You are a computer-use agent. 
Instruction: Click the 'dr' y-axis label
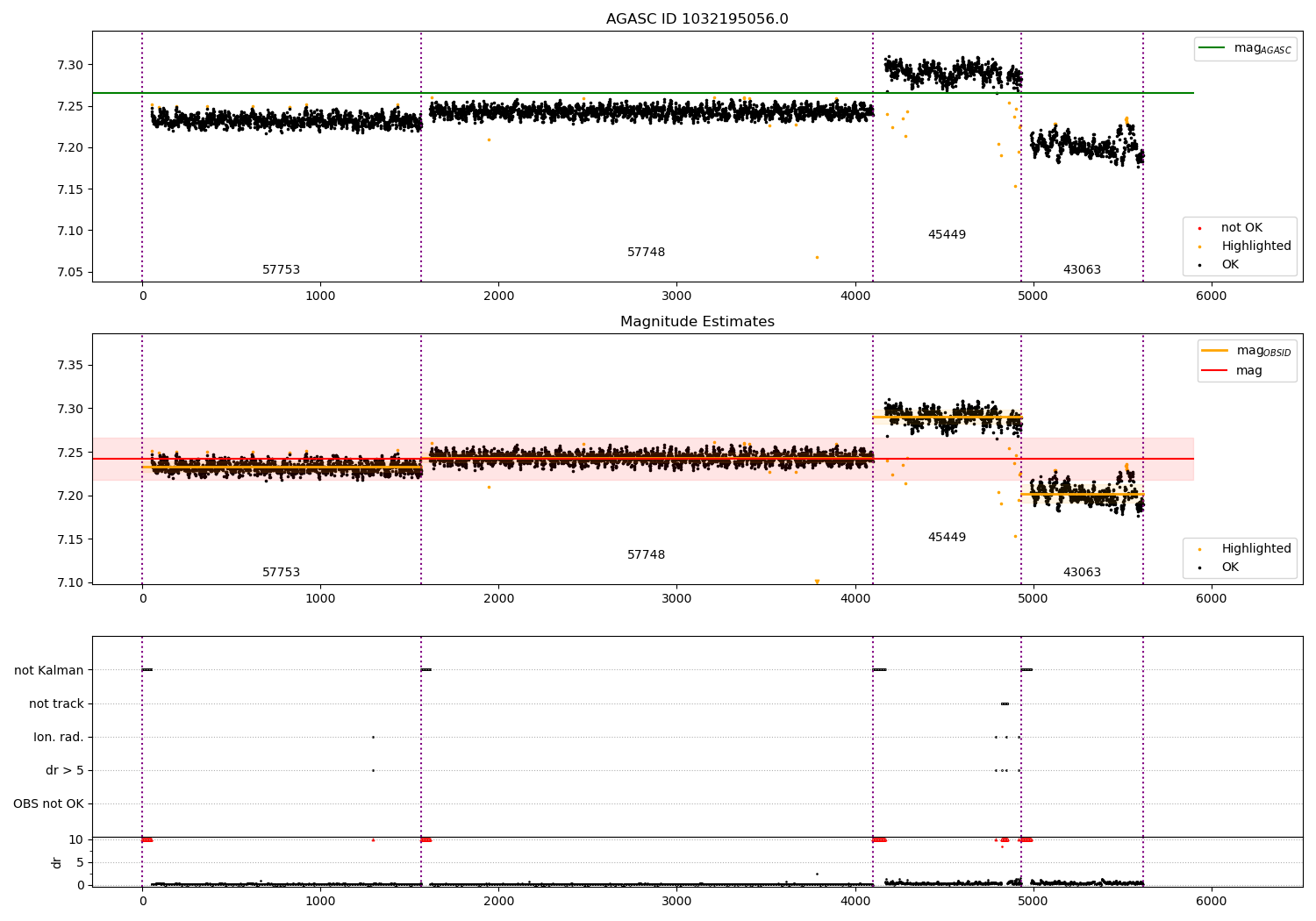click(57, 862)
